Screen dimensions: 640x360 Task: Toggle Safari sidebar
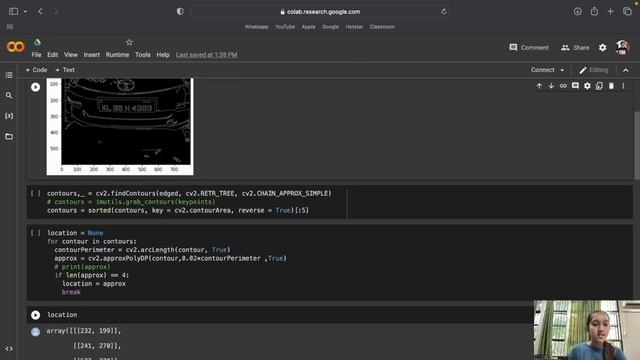pos(13,11)
